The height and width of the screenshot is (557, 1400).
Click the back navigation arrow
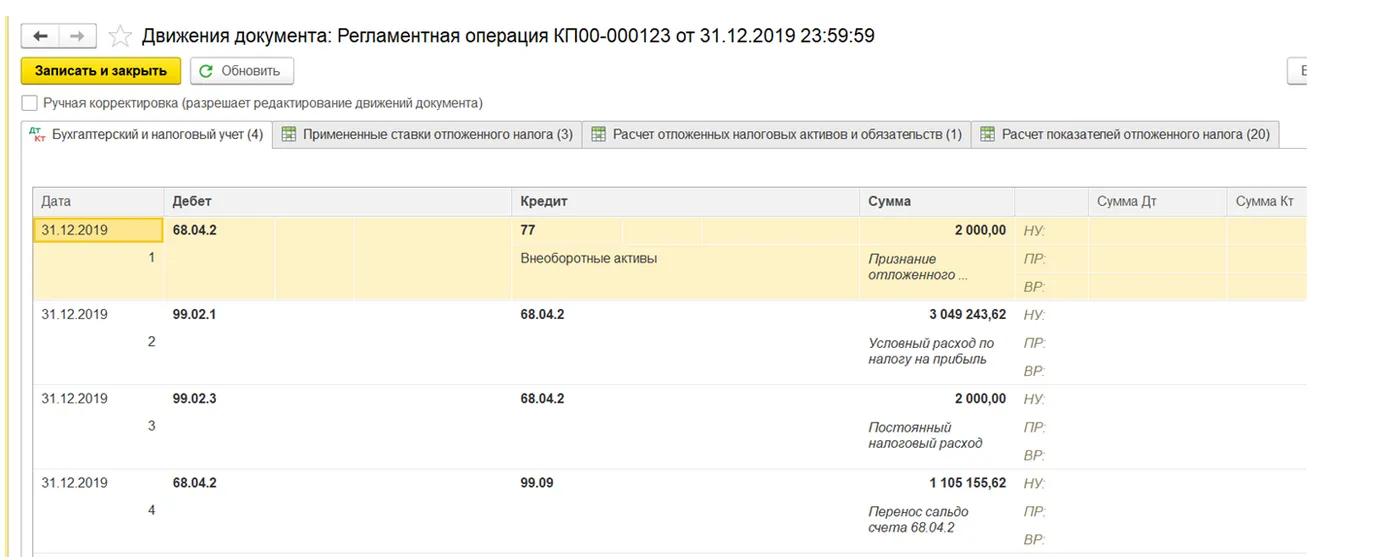(x=40, y=36)
